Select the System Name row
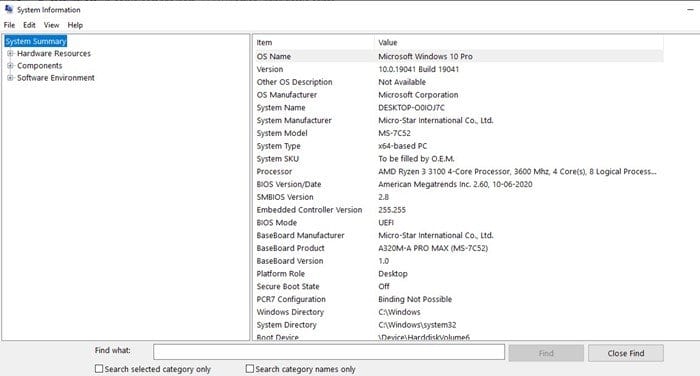 click(458, 108)
